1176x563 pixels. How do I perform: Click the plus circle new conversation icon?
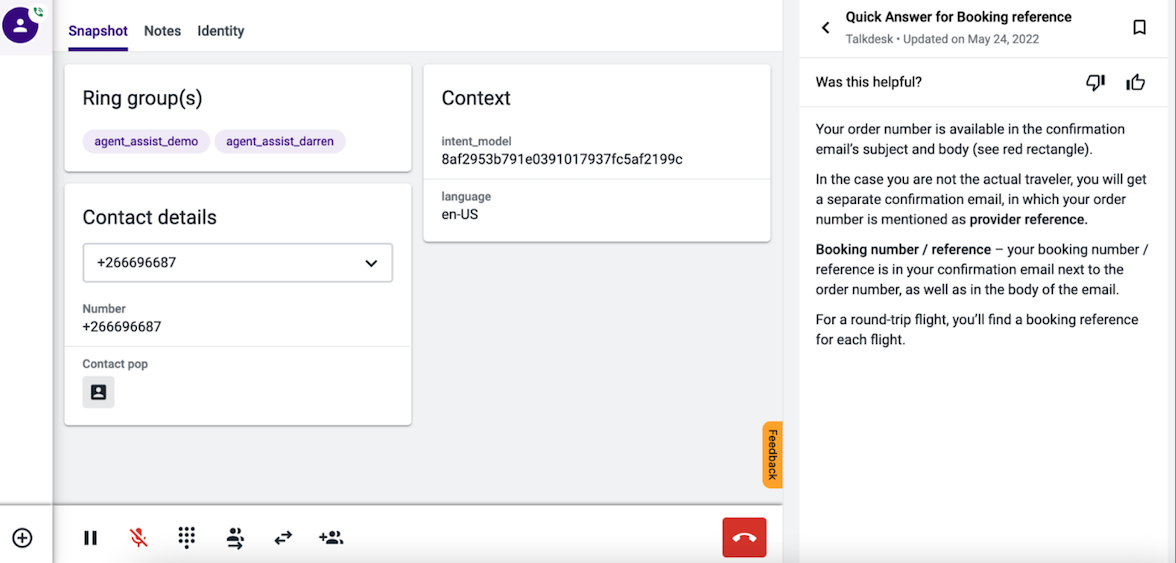pyautogui.click(x=23, y=538)
